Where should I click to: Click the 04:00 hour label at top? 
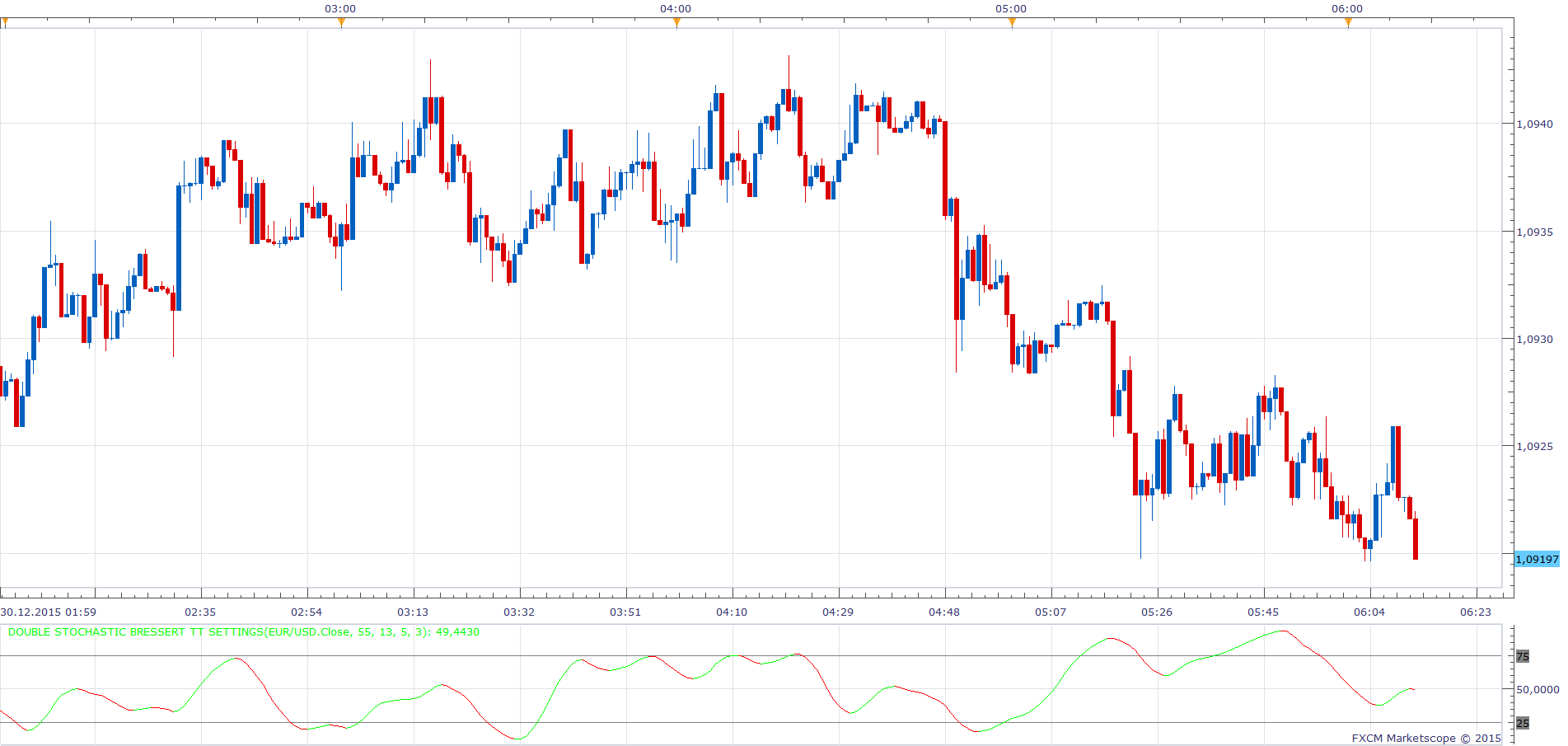pyautogui.click(x=676, y=8)
